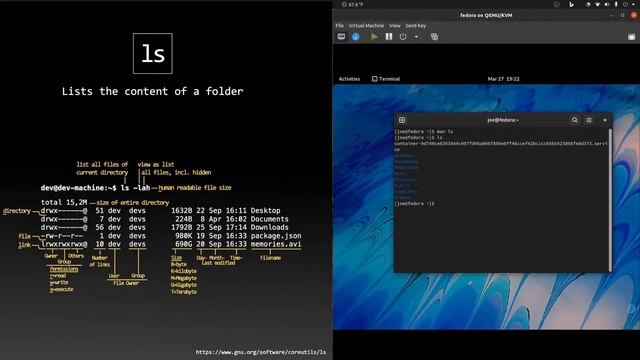This screenshot has width=640, height=360.
Task: Open the File menu in virt-manager
Action: coord(339,25)
